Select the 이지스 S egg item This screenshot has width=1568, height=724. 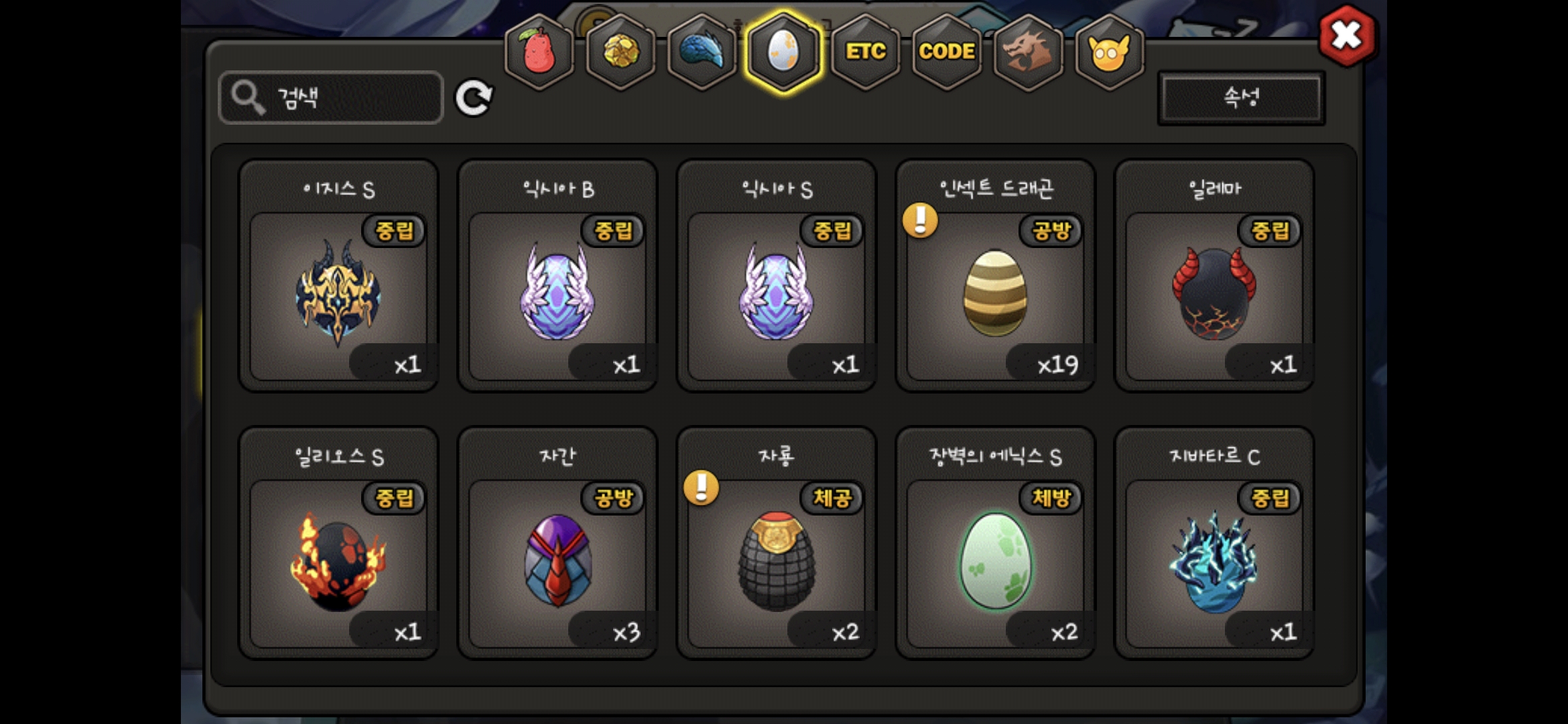pos(338,276)
